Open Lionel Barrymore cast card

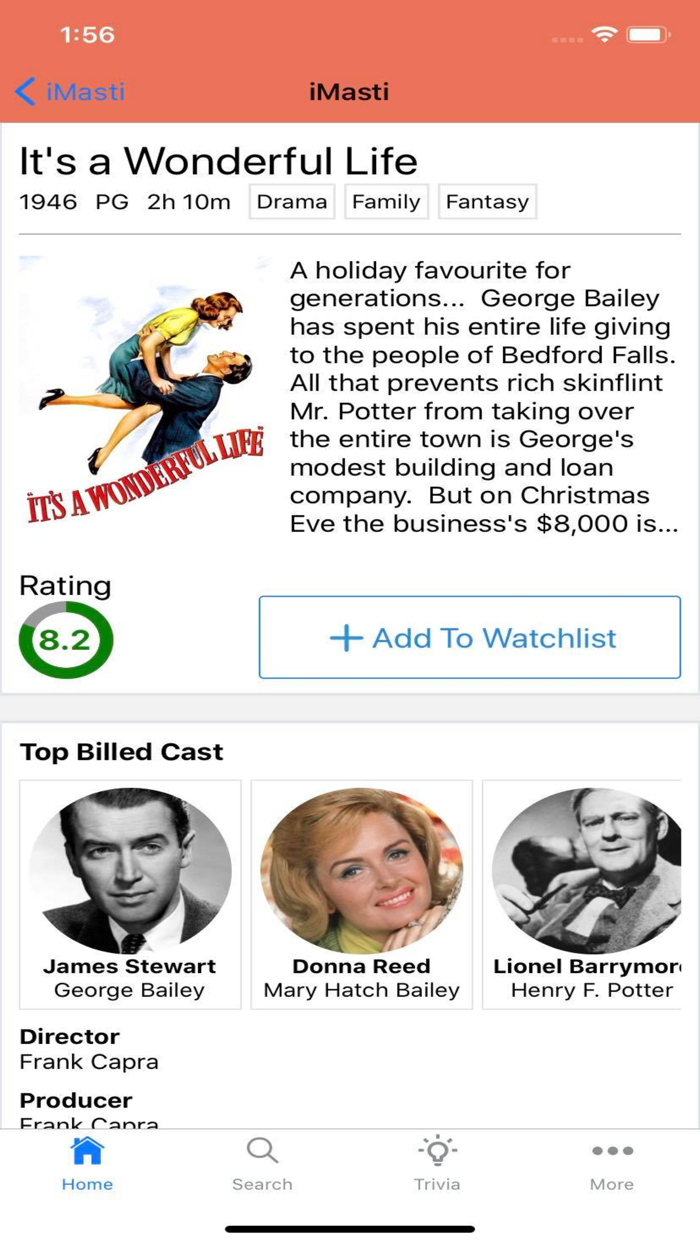point(591,895)
